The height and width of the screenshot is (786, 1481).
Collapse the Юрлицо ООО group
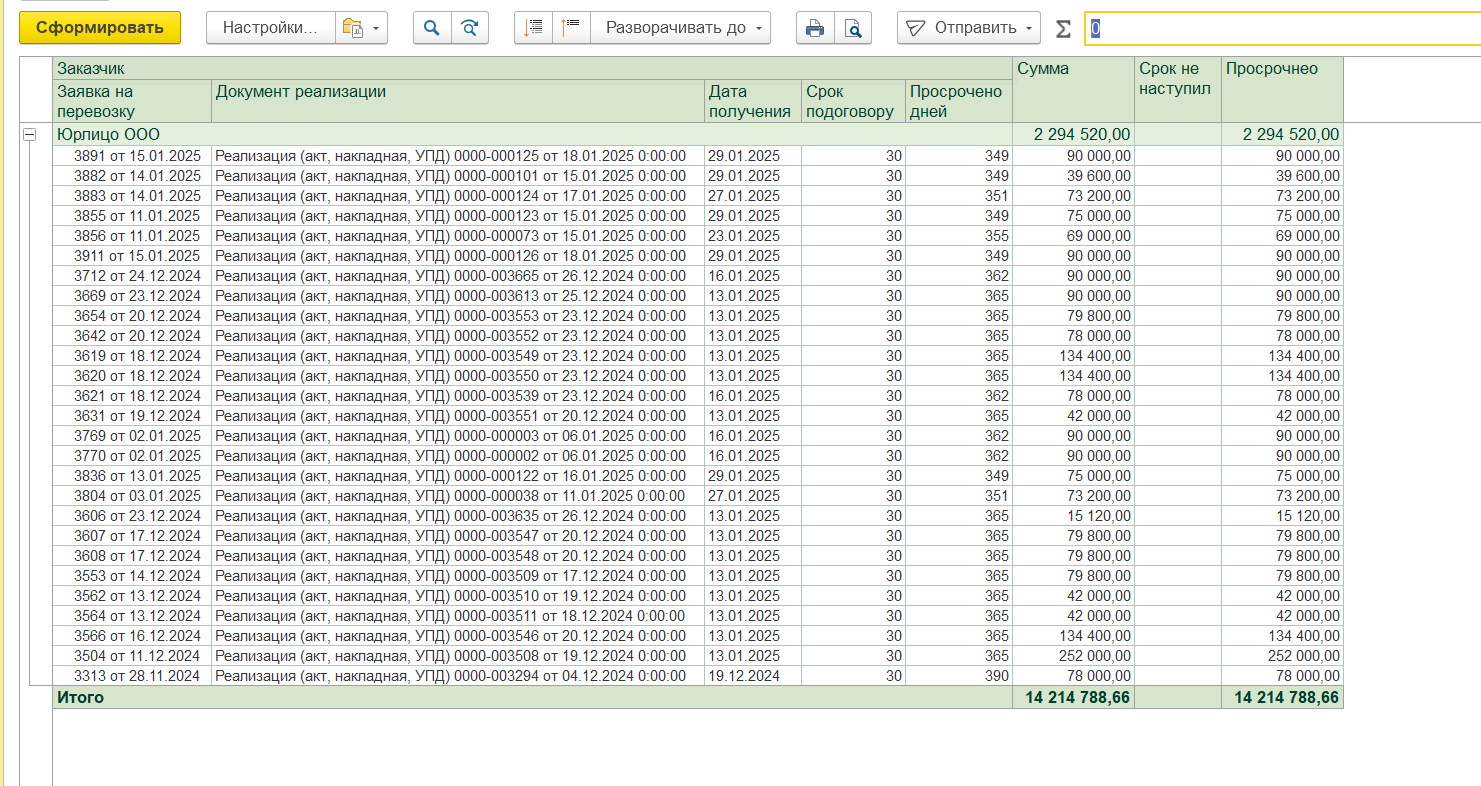29,134
